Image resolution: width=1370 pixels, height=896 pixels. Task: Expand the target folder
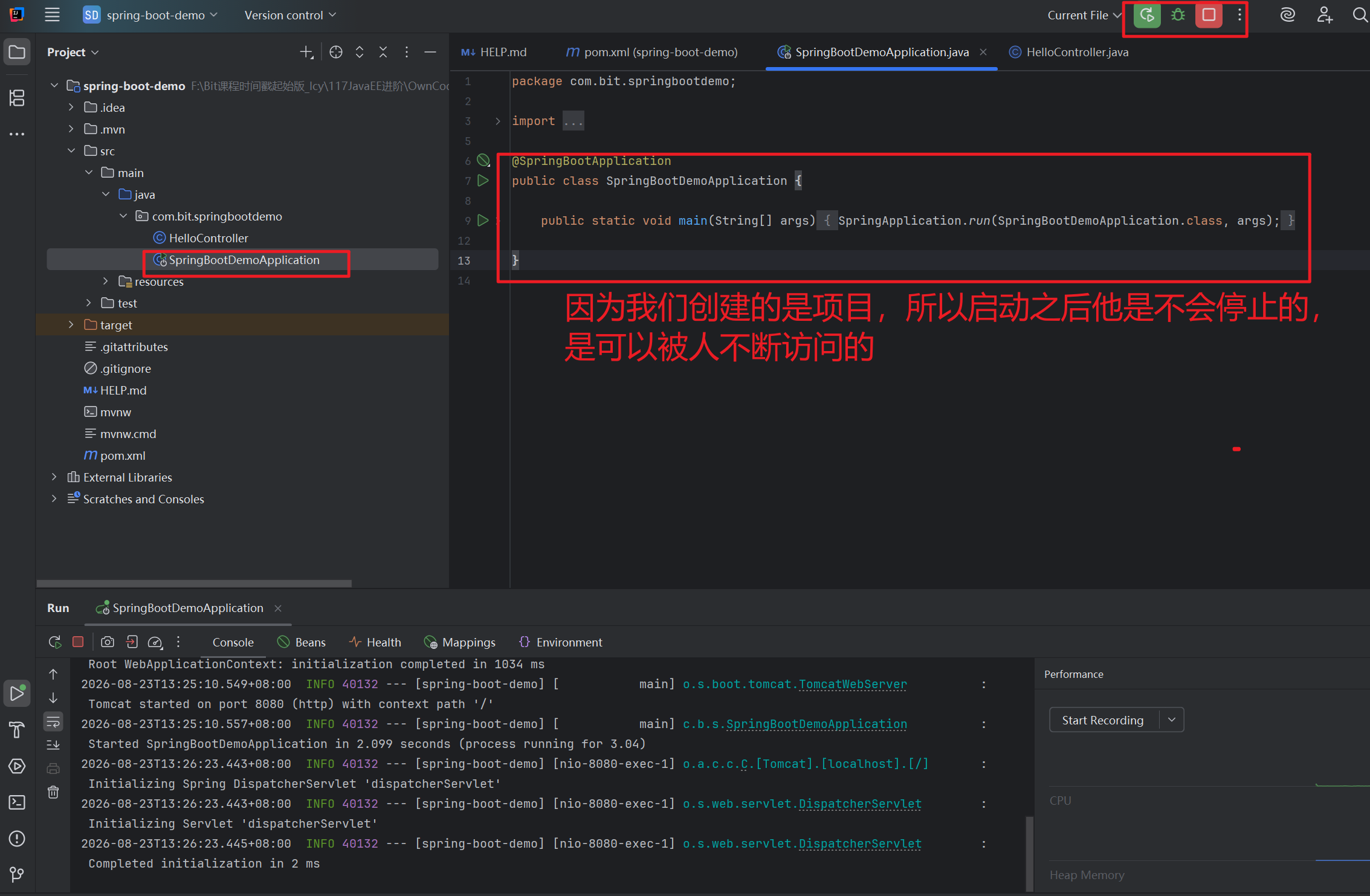71,324
